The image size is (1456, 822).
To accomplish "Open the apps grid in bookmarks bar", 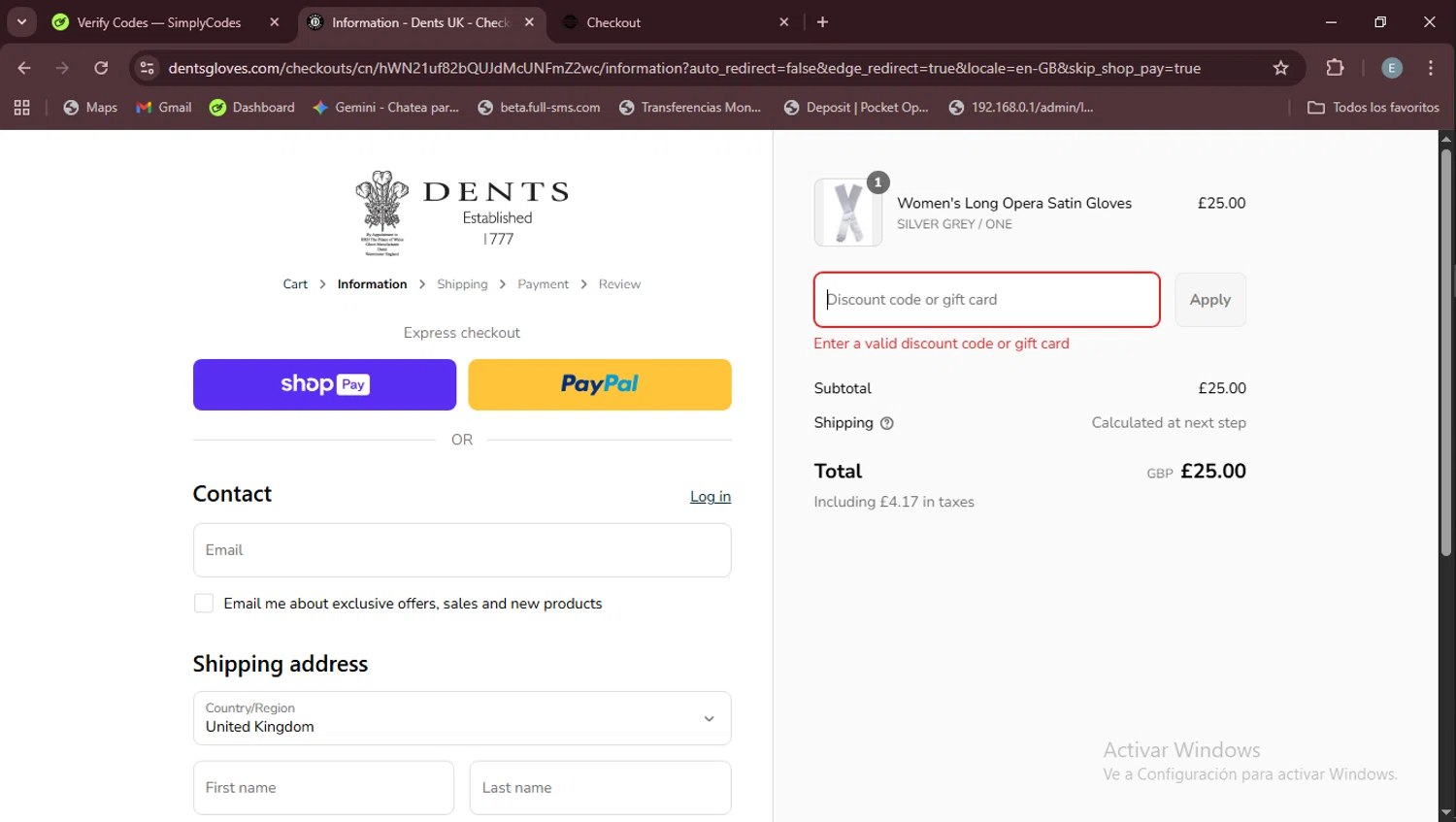I will click(21, 108).
